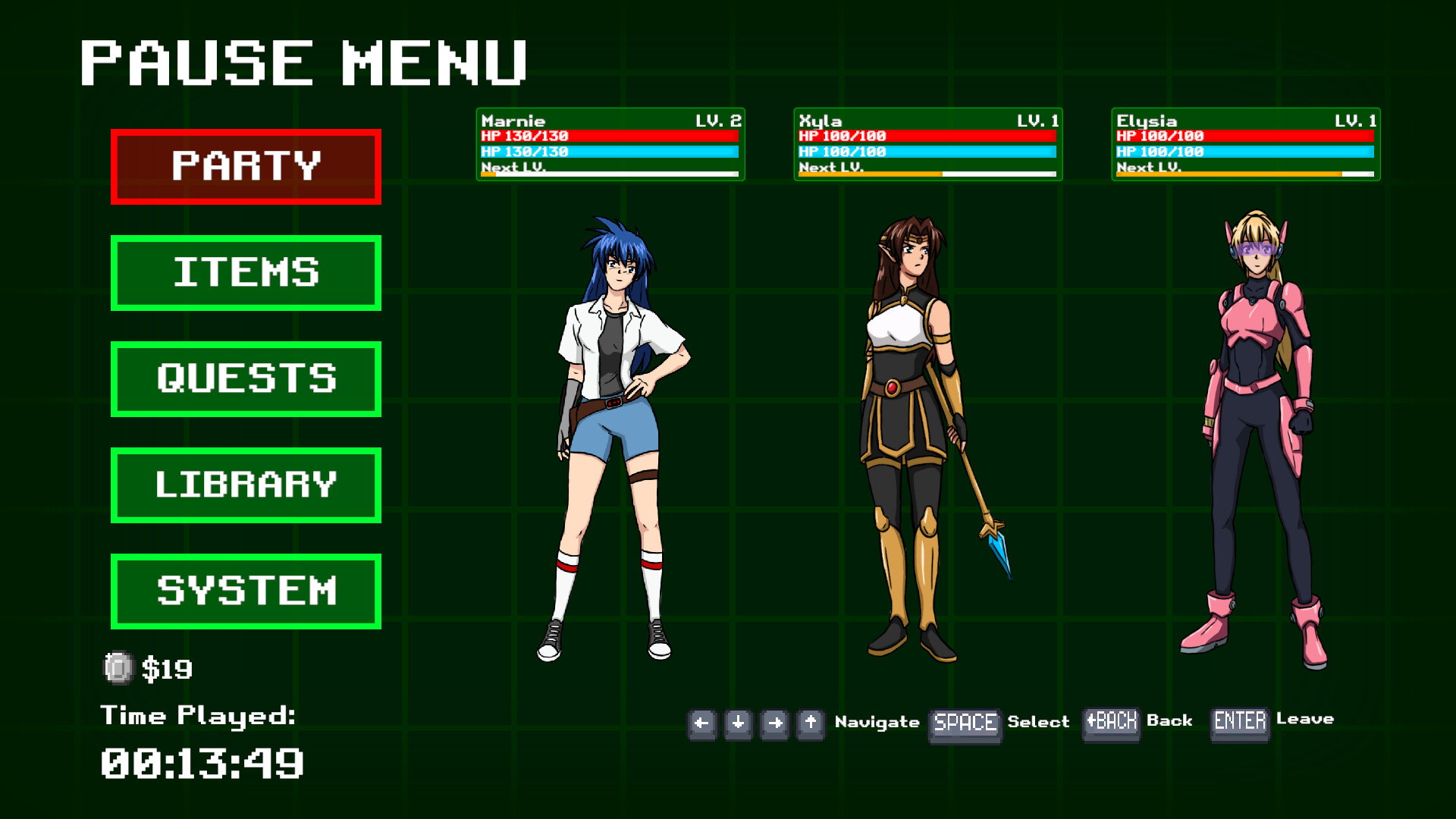This screenshot has width=1456, height=819.
Task: Click the down arrow navigation key icon
Action: point(736,723)
